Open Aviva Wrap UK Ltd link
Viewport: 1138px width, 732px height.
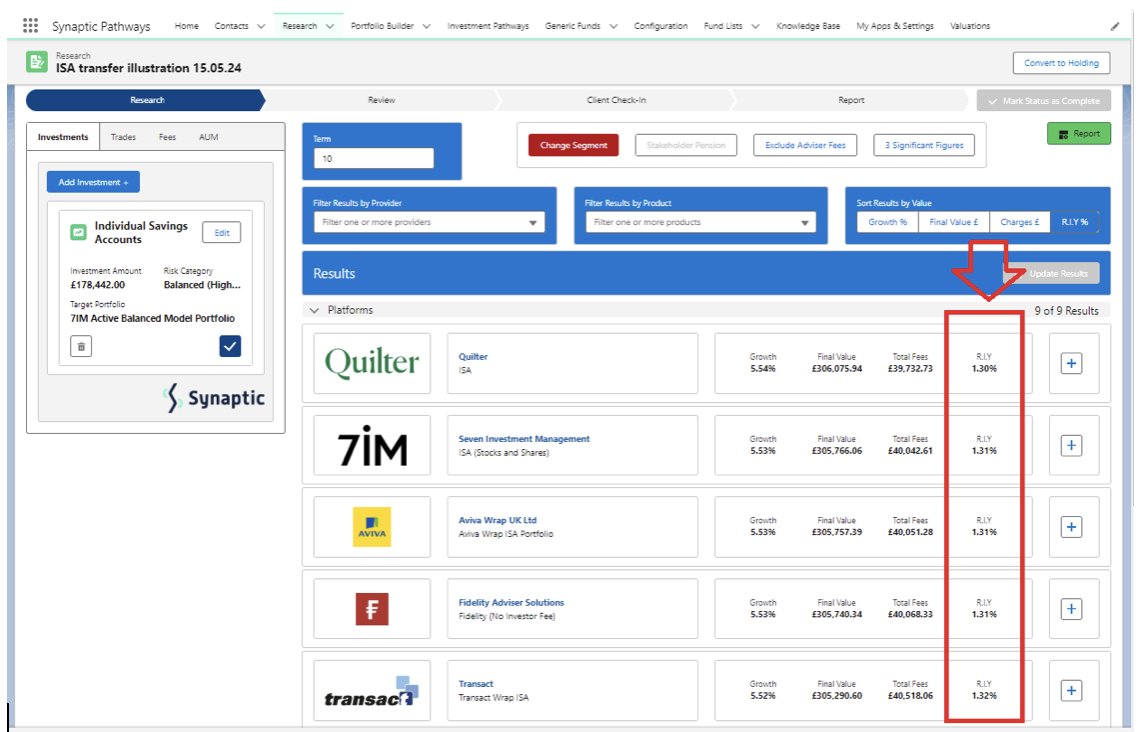[x=497, y=520]
